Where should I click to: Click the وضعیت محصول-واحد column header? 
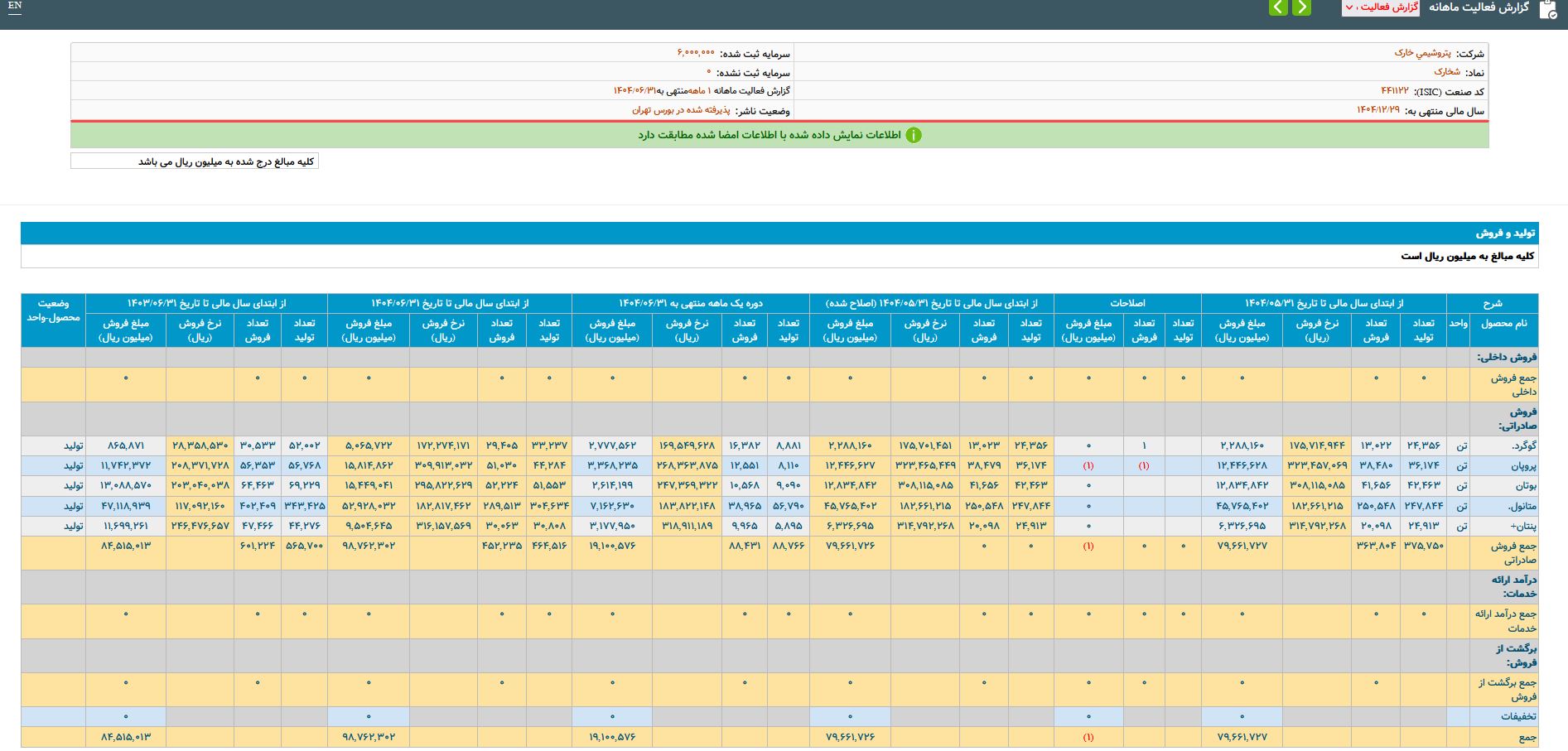click(53, 311)
